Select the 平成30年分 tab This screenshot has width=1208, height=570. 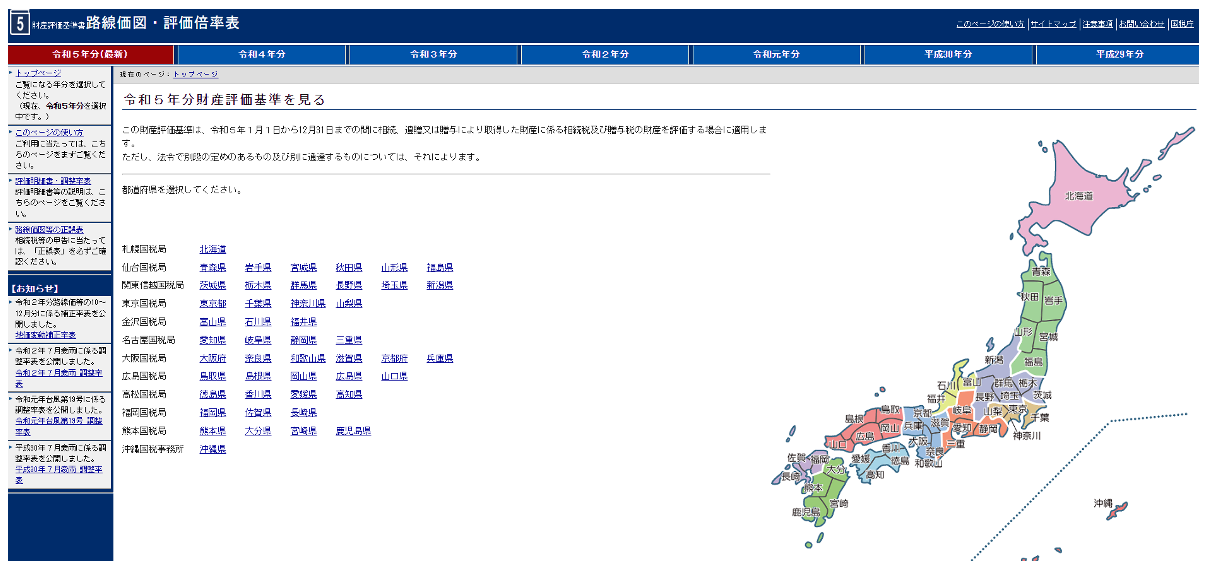pos(948,54)
